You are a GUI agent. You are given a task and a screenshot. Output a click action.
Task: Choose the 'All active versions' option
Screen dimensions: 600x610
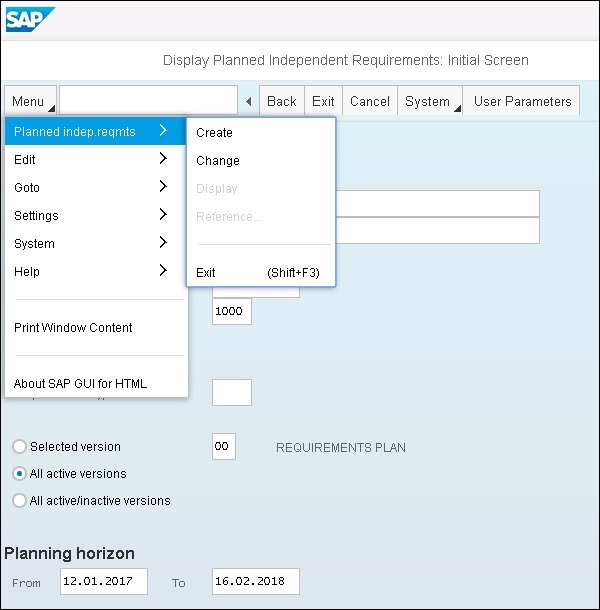pyautogui.click(x=19, y=474)
